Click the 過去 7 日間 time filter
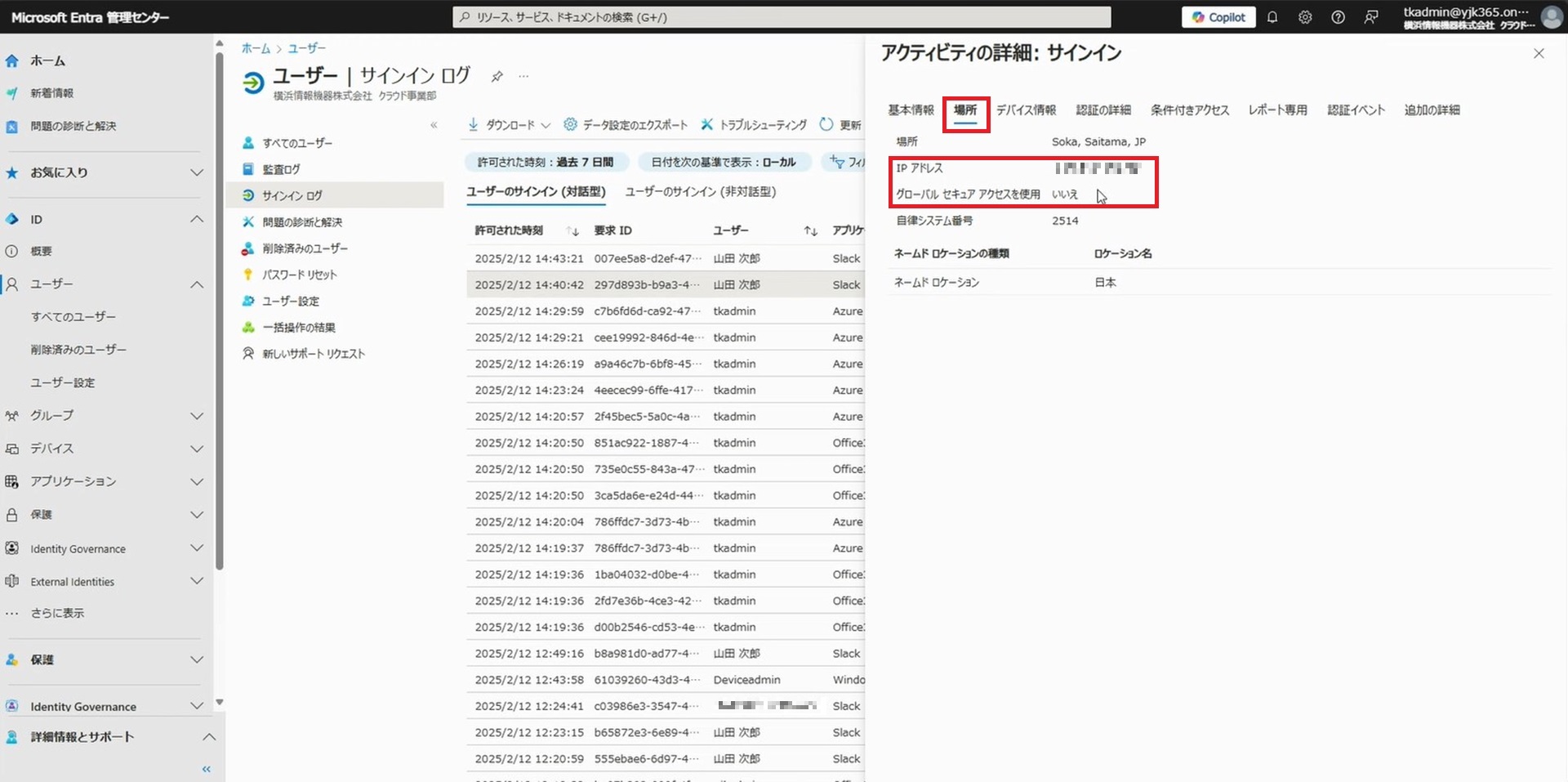1568x782 pixels. tap(546, 162)
